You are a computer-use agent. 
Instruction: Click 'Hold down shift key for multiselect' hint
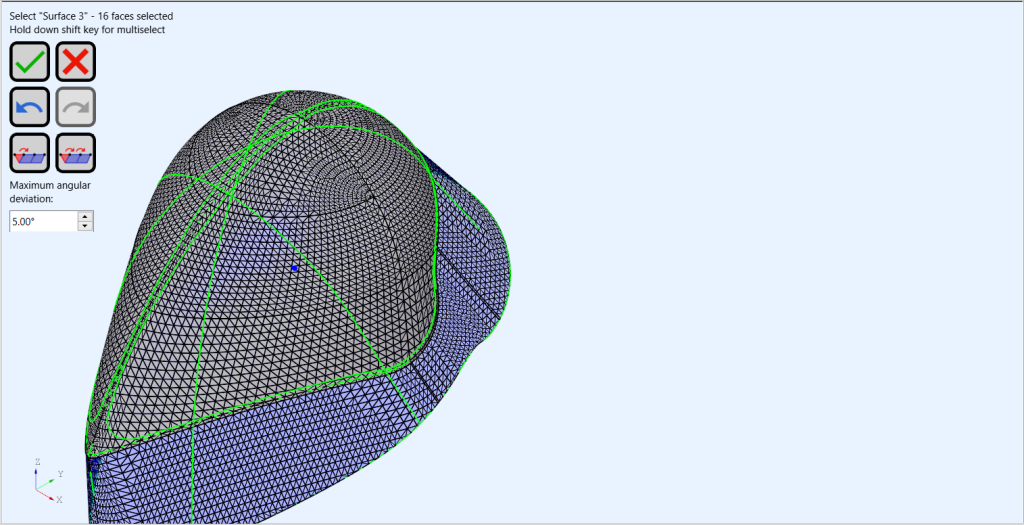click(87, 29)
